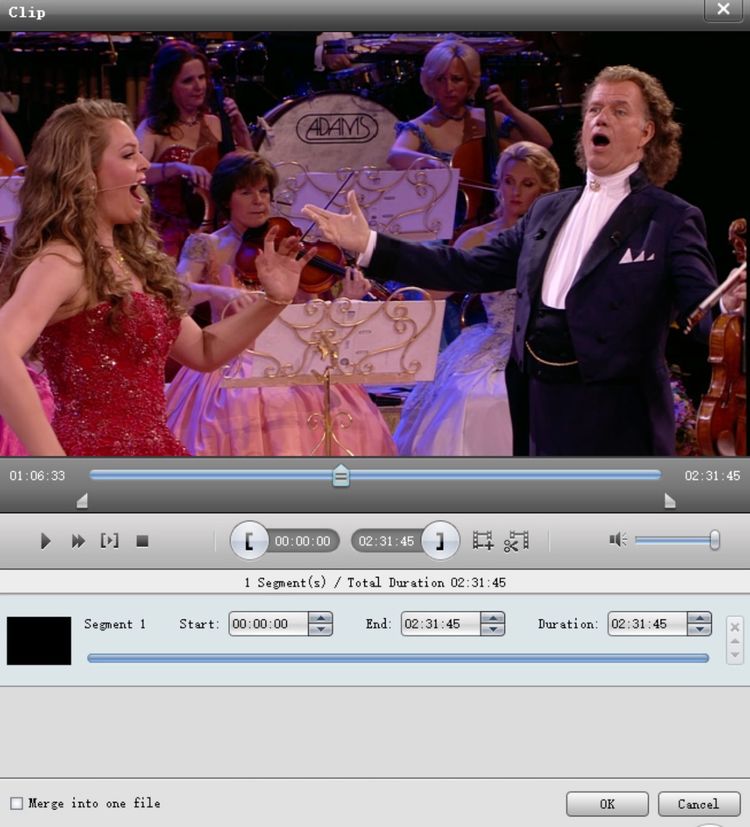Viewport: 750px width, 827px height.
Task: Click the Cancel button
Action: pyautogui.click(x=699, y=804)
